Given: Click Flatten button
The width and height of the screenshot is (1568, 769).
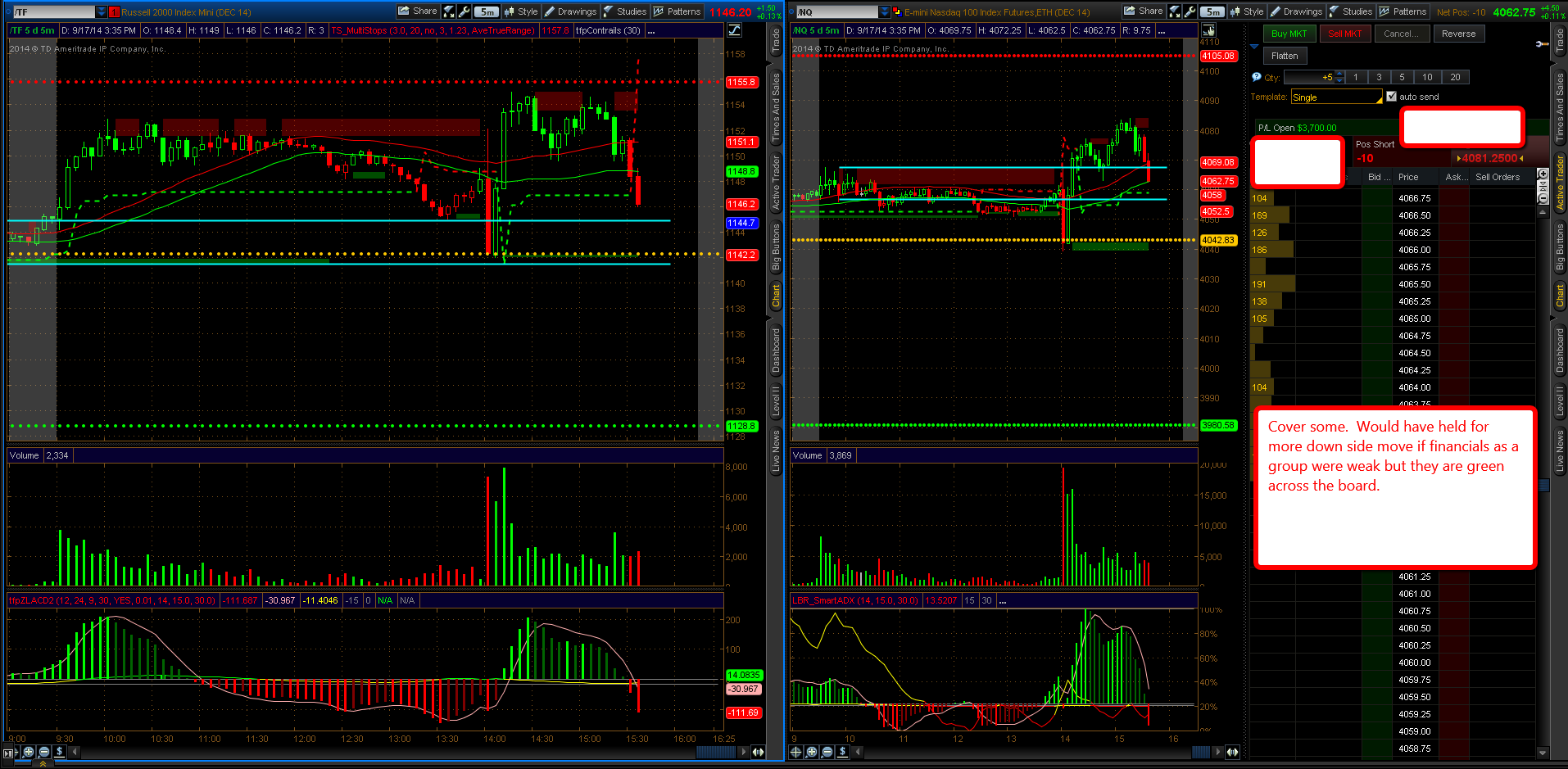Looking at the screenshot, I should point(1285,56).
